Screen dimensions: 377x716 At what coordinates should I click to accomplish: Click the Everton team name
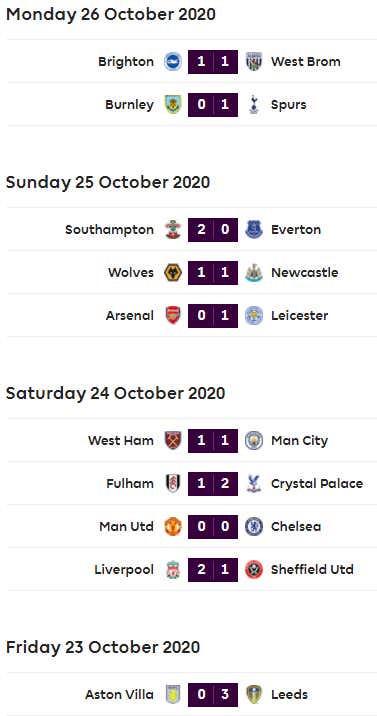(296, 230)
